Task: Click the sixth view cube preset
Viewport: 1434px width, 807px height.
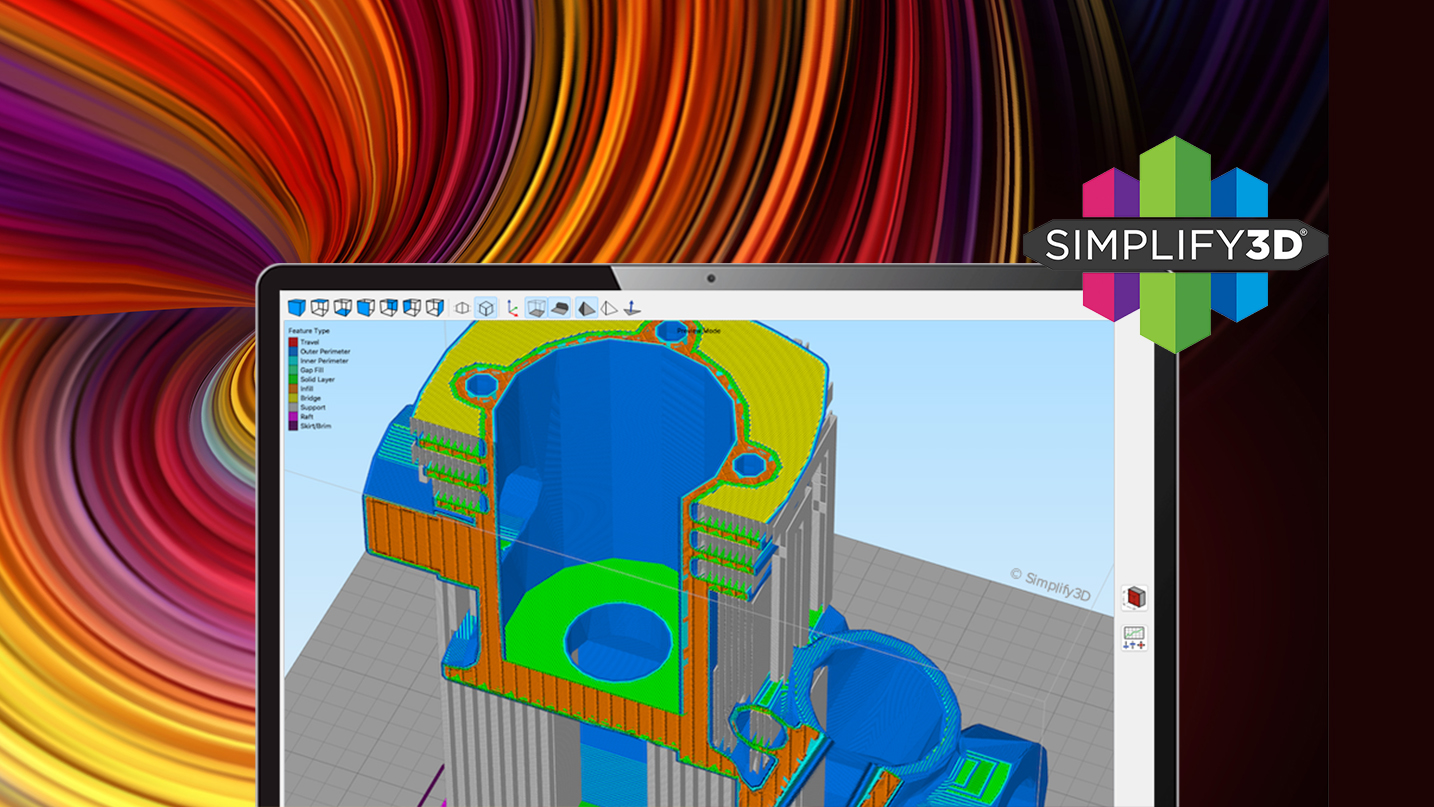Action: coord(411,308)
